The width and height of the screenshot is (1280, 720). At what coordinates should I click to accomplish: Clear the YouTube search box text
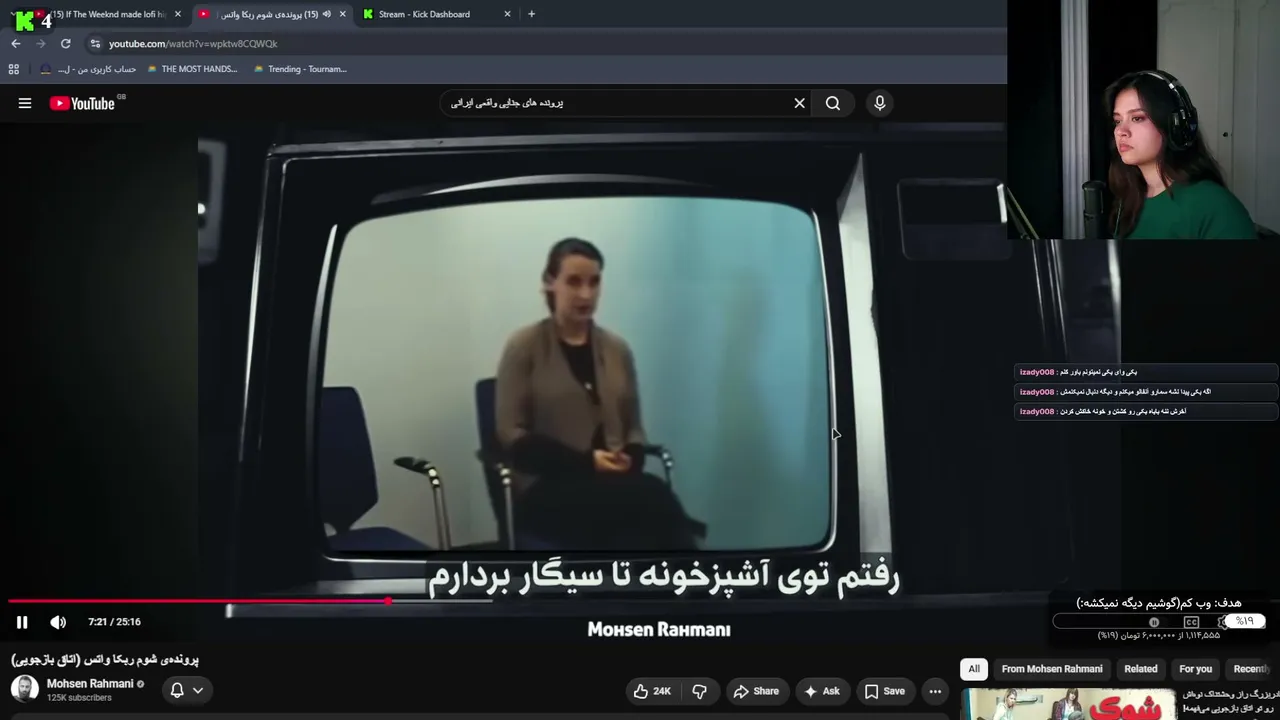tap(799, 103)
